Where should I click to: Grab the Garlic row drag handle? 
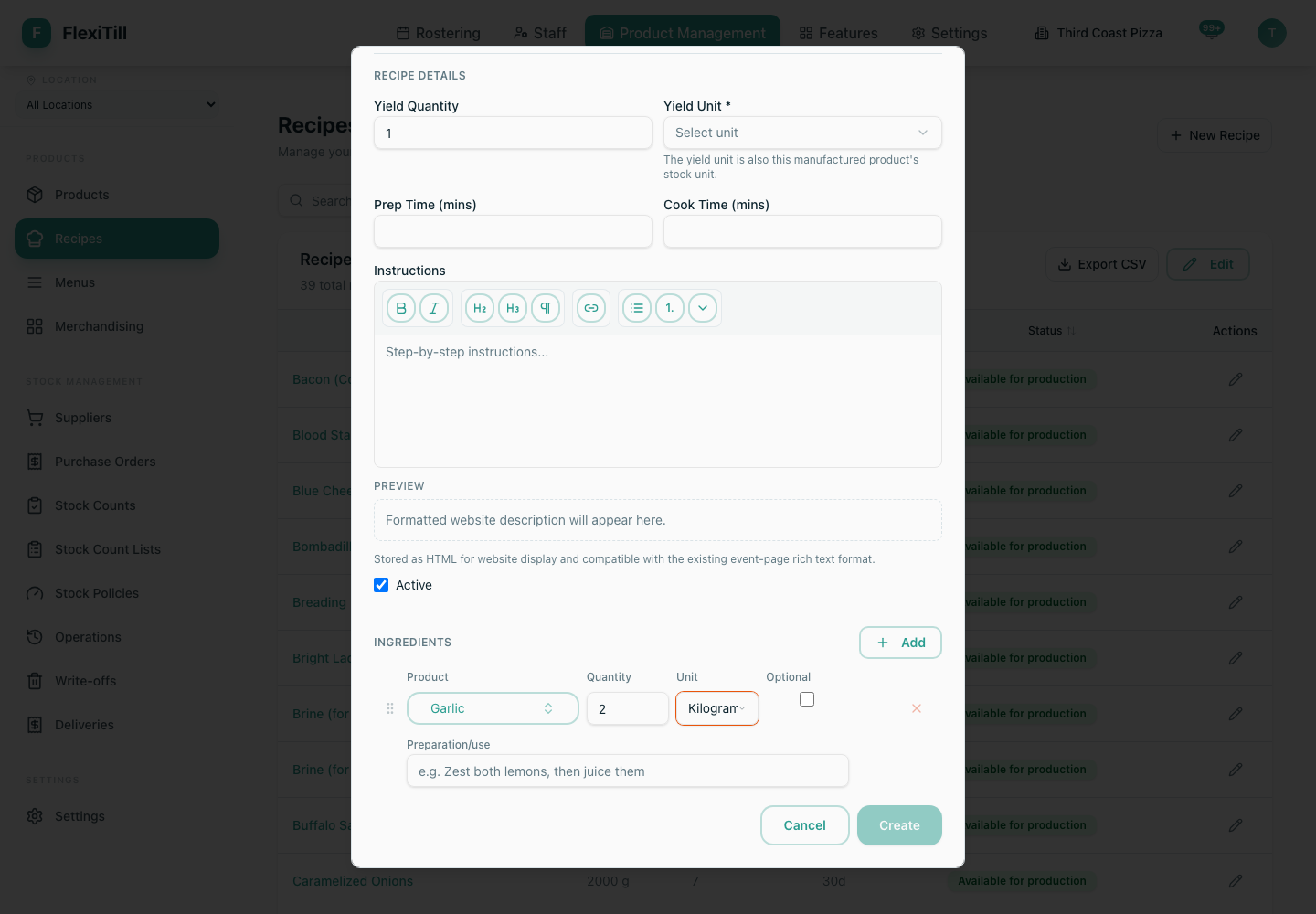(390, 708)
